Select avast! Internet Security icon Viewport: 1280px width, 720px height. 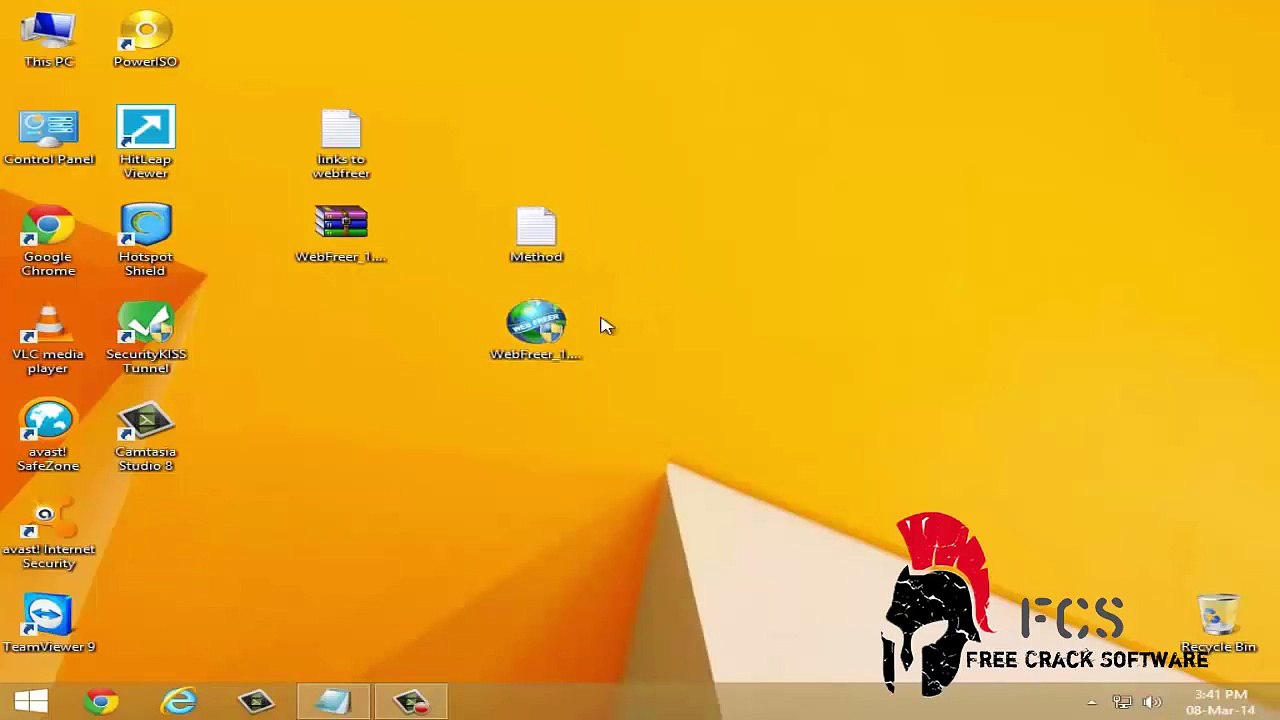(x=48, y=533)
